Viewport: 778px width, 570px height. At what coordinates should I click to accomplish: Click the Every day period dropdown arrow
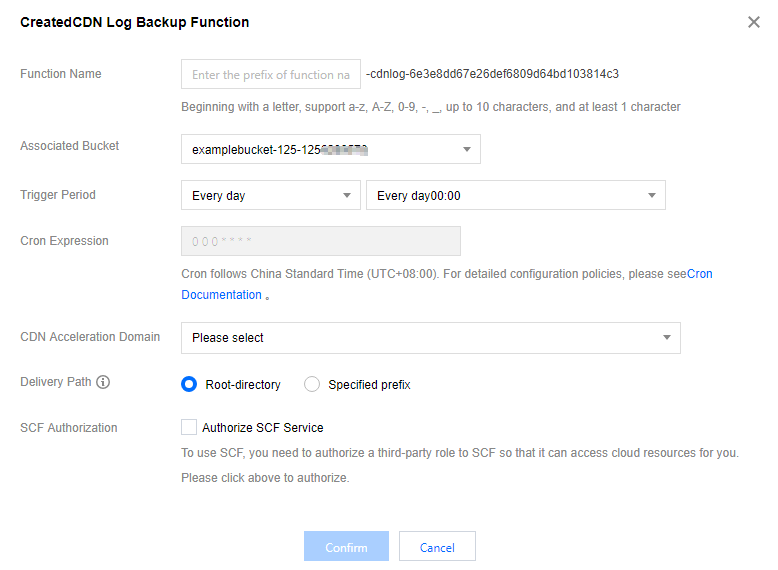point(346,196)
